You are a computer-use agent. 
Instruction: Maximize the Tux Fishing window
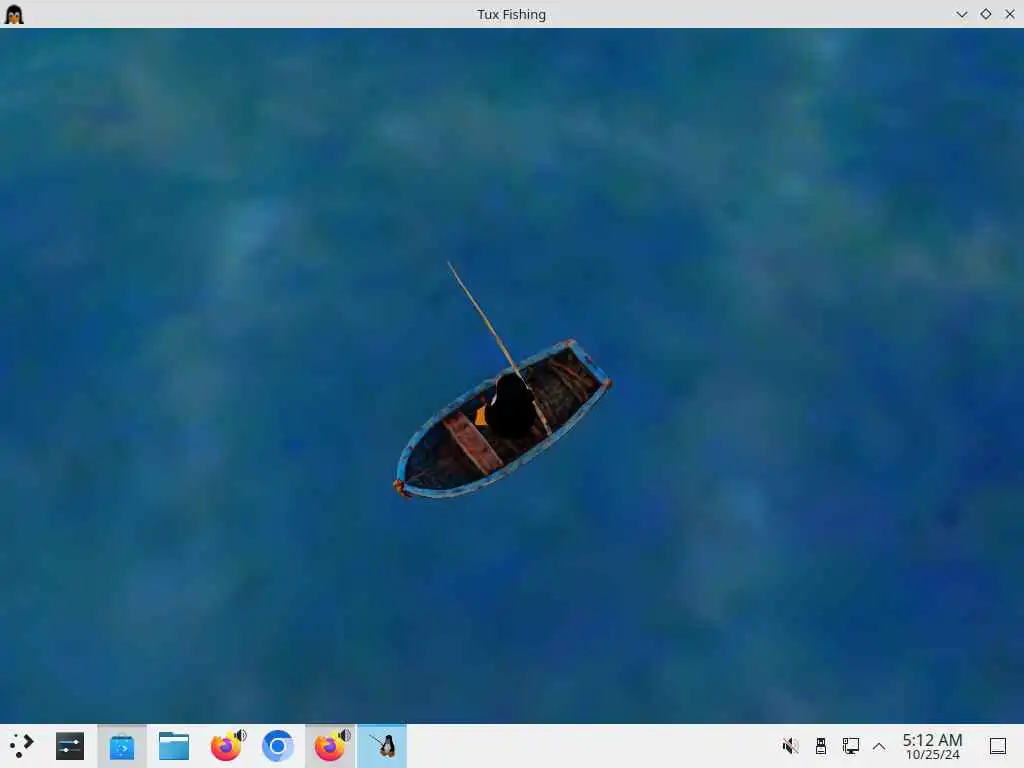(x=985, y=14)
